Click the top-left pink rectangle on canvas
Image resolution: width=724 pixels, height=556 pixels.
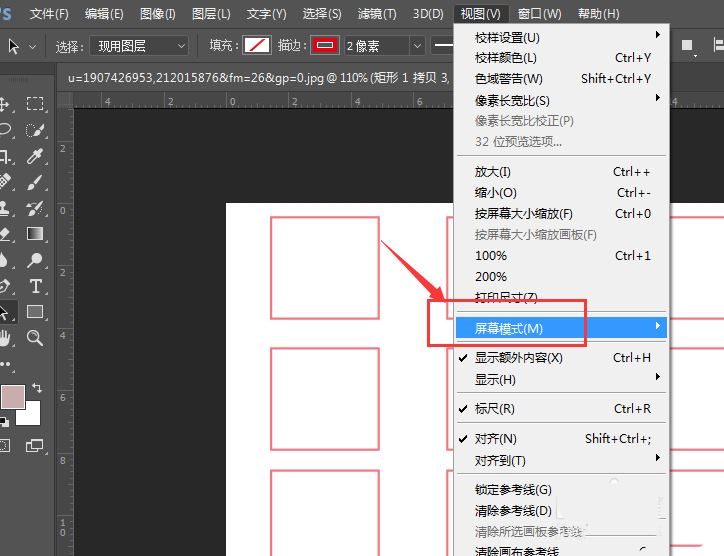click(x=325, y=268)
